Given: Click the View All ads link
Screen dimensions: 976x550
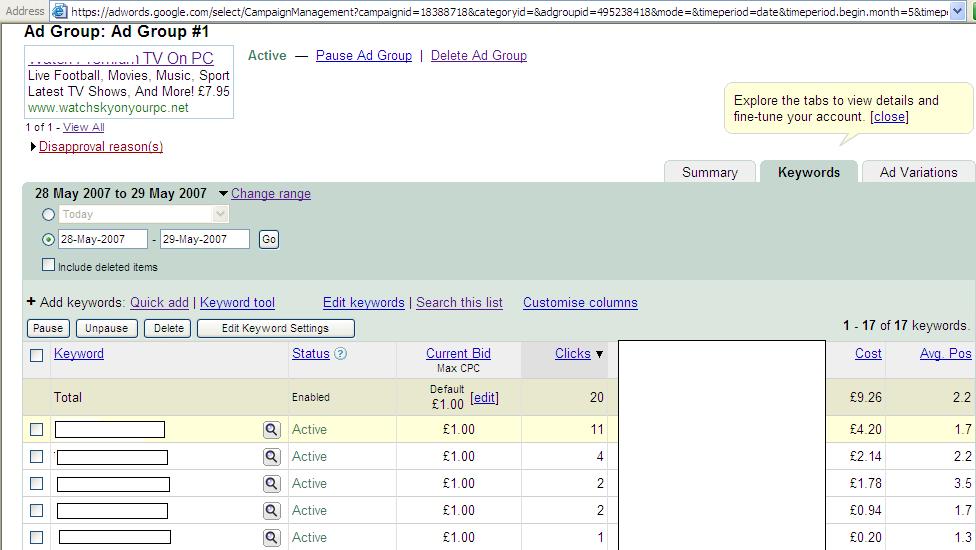Looking at the screenshot, I should pyautogui.click(x=83, y=127).
